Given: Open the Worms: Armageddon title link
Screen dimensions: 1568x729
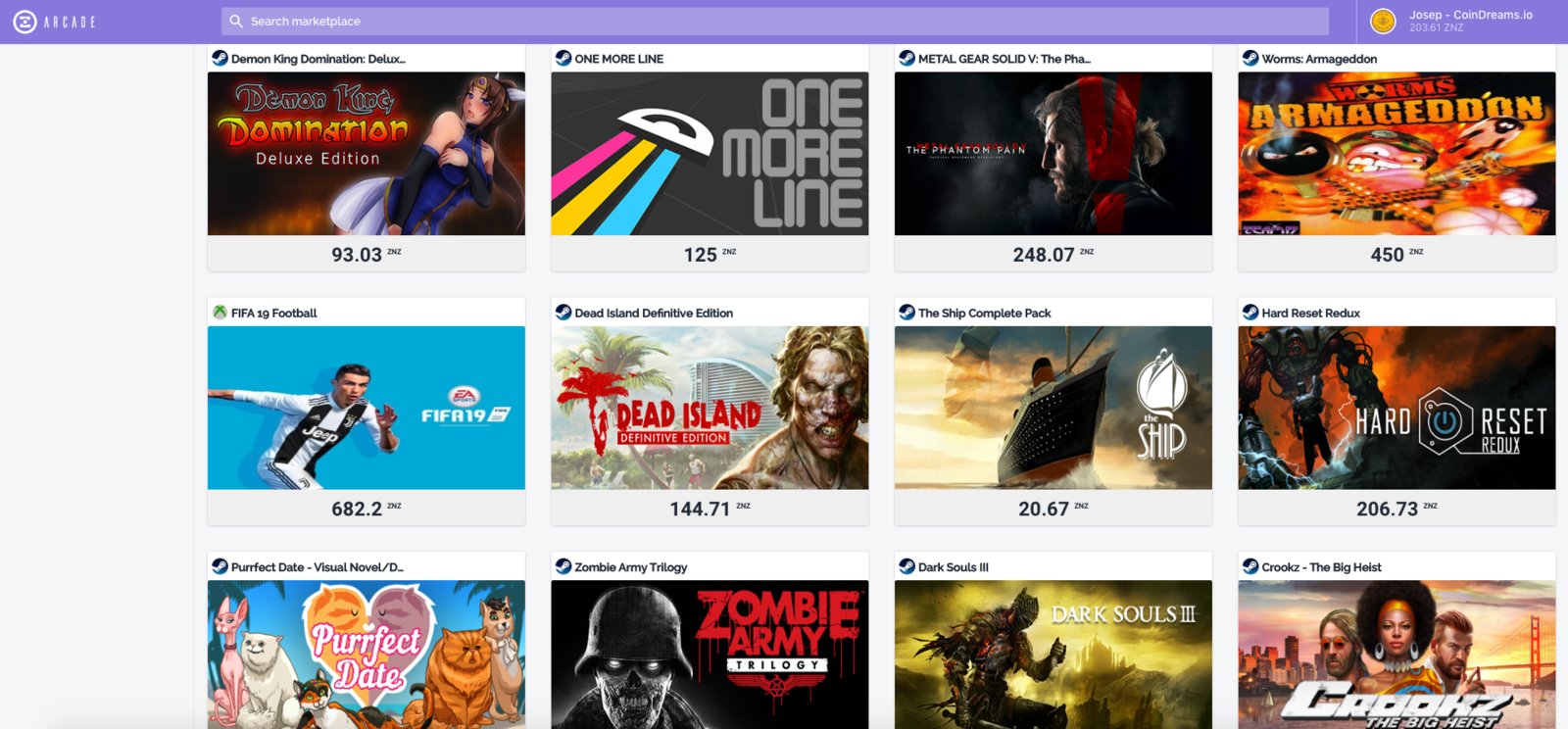Looking at the screenshot, I should point(1319,59).
